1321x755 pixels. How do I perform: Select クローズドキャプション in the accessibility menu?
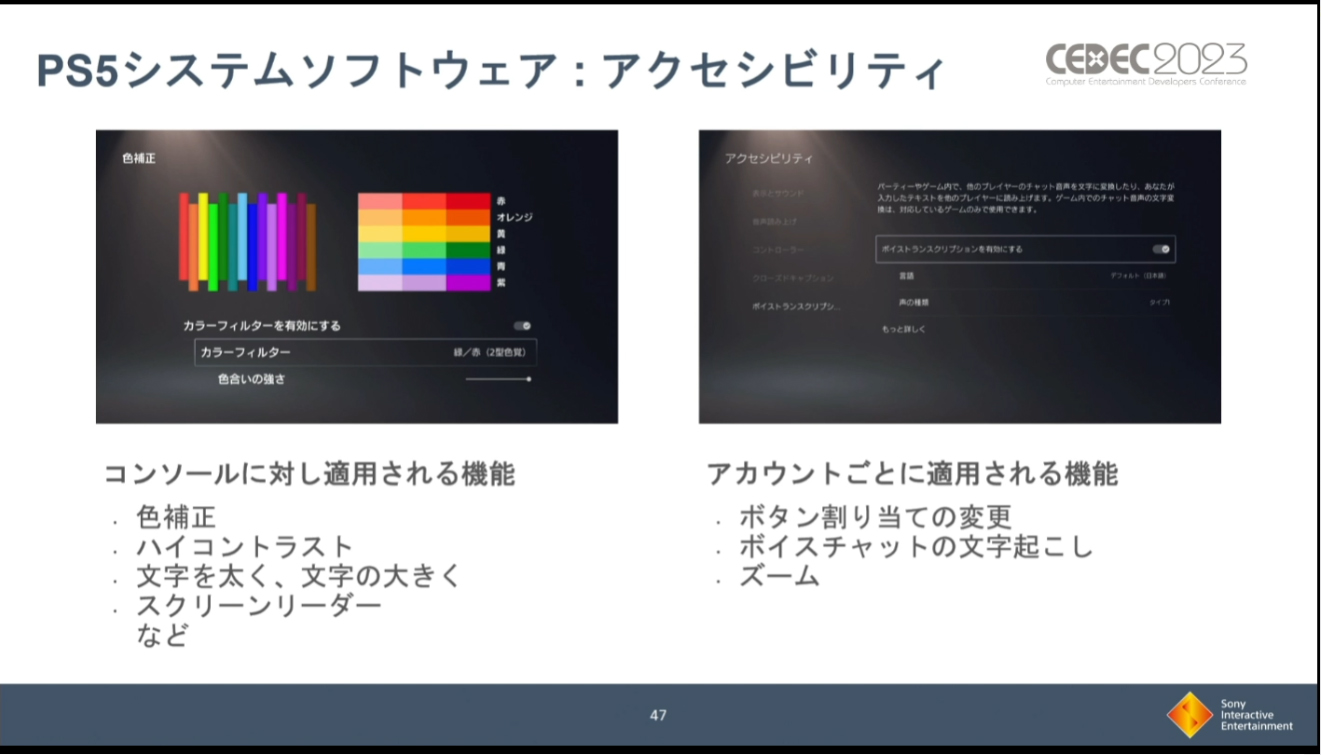(793, 278)
